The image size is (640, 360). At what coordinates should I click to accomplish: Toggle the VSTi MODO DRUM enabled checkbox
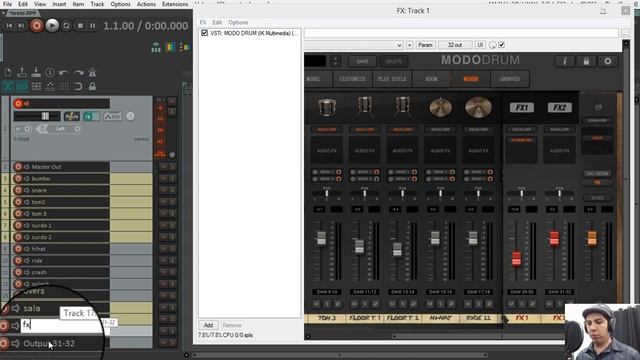(204, 33)
